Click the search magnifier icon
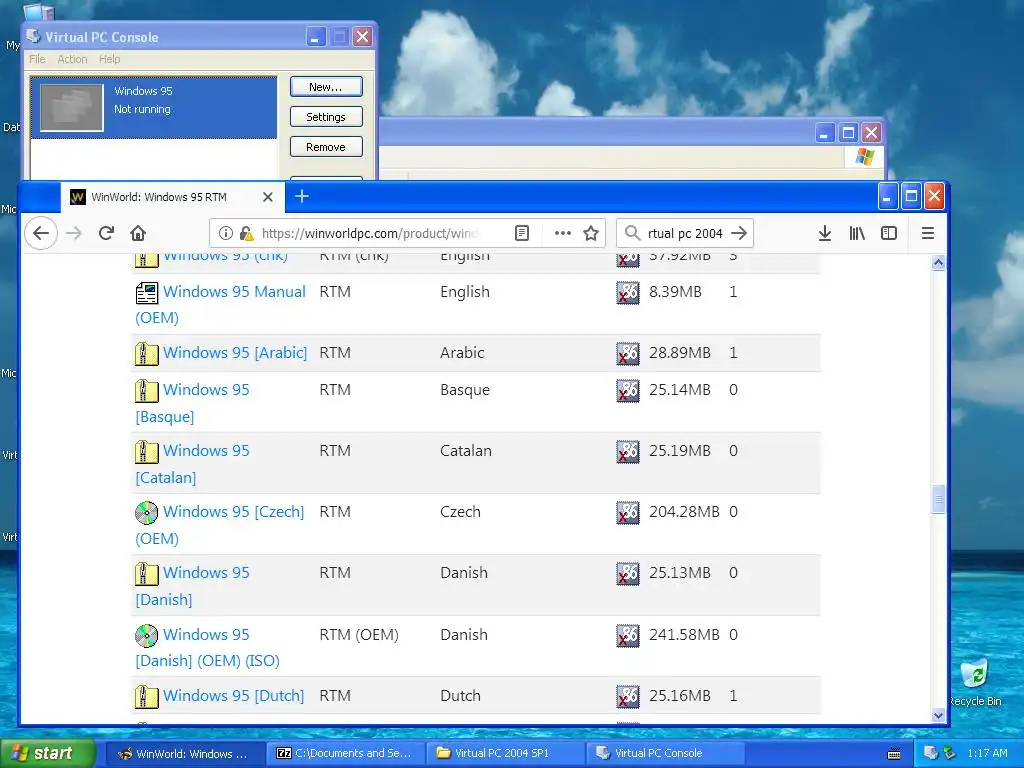This screenshot has width=1024, height=768. pyautogui.click(x=632, y=233)
